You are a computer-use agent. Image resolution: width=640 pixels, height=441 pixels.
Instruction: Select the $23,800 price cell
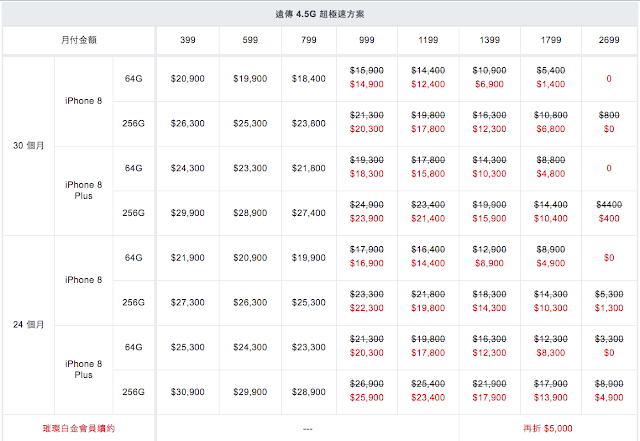pos(308,125)
